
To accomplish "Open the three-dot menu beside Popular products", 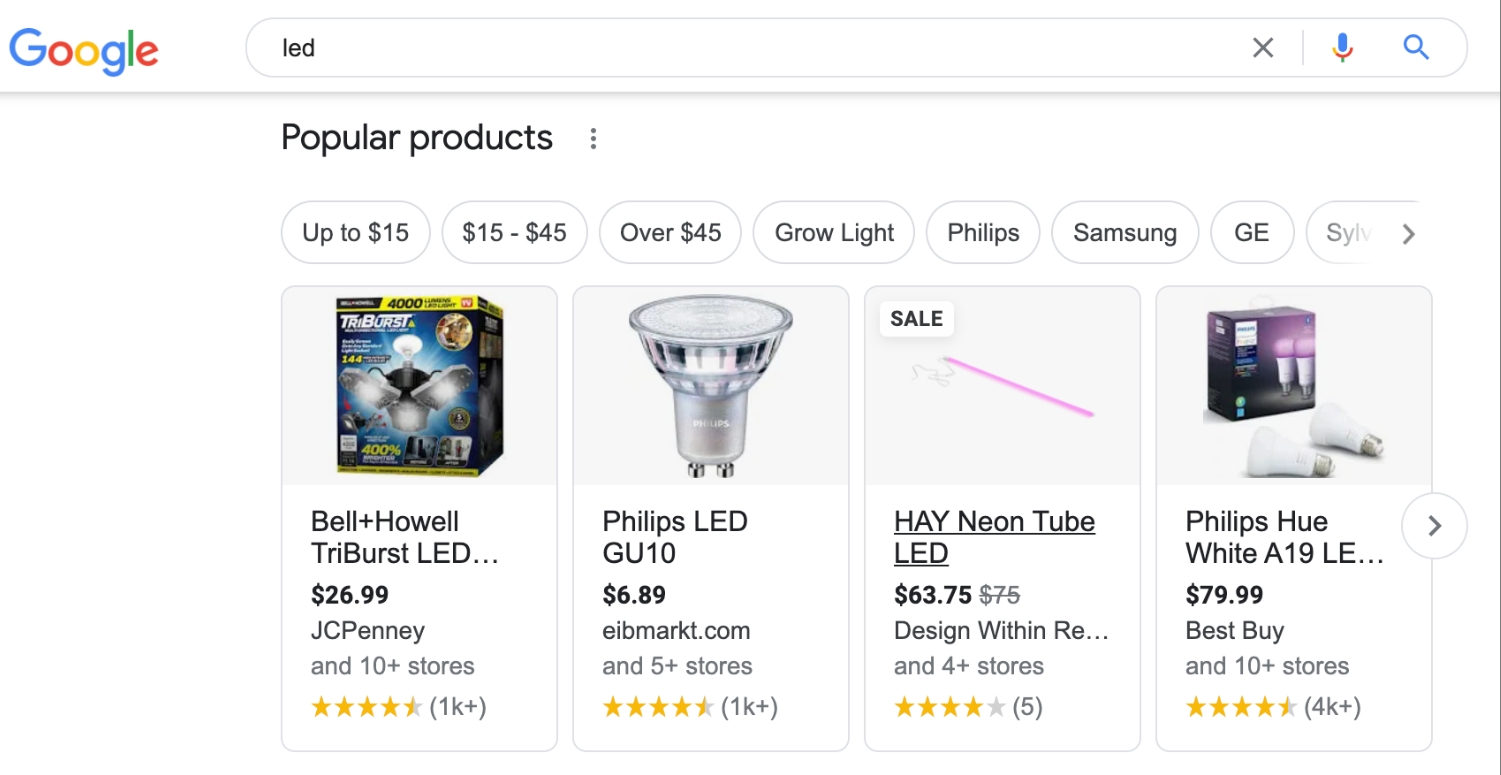I will [x=593, y=138].
